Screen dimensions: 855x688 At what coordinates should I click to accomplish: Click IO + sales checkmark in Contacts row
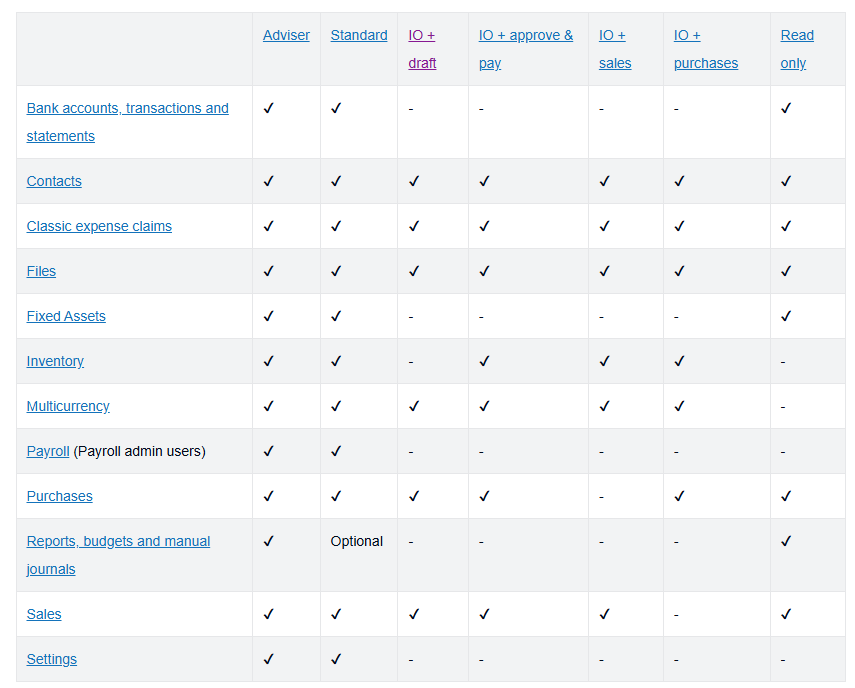coord(604,181)
